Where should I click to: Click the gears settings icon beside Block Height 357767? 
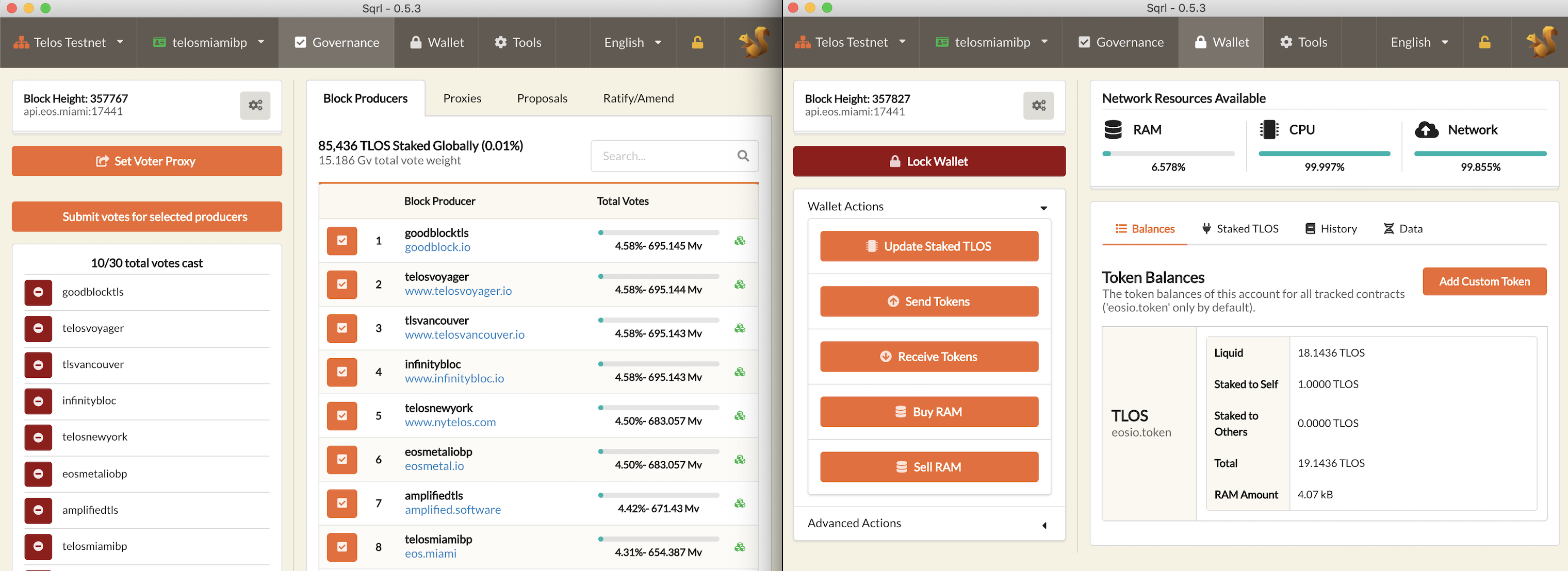255,105
